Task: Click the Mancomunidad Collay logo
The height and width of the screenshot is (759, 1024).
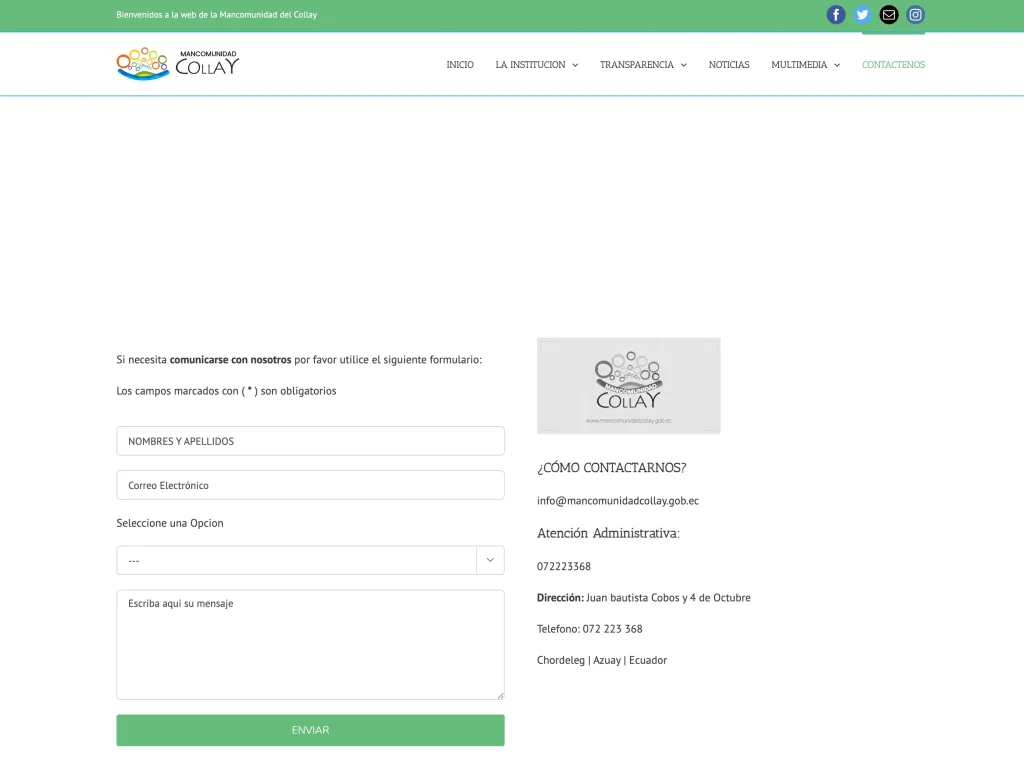Action: point(177,63)
